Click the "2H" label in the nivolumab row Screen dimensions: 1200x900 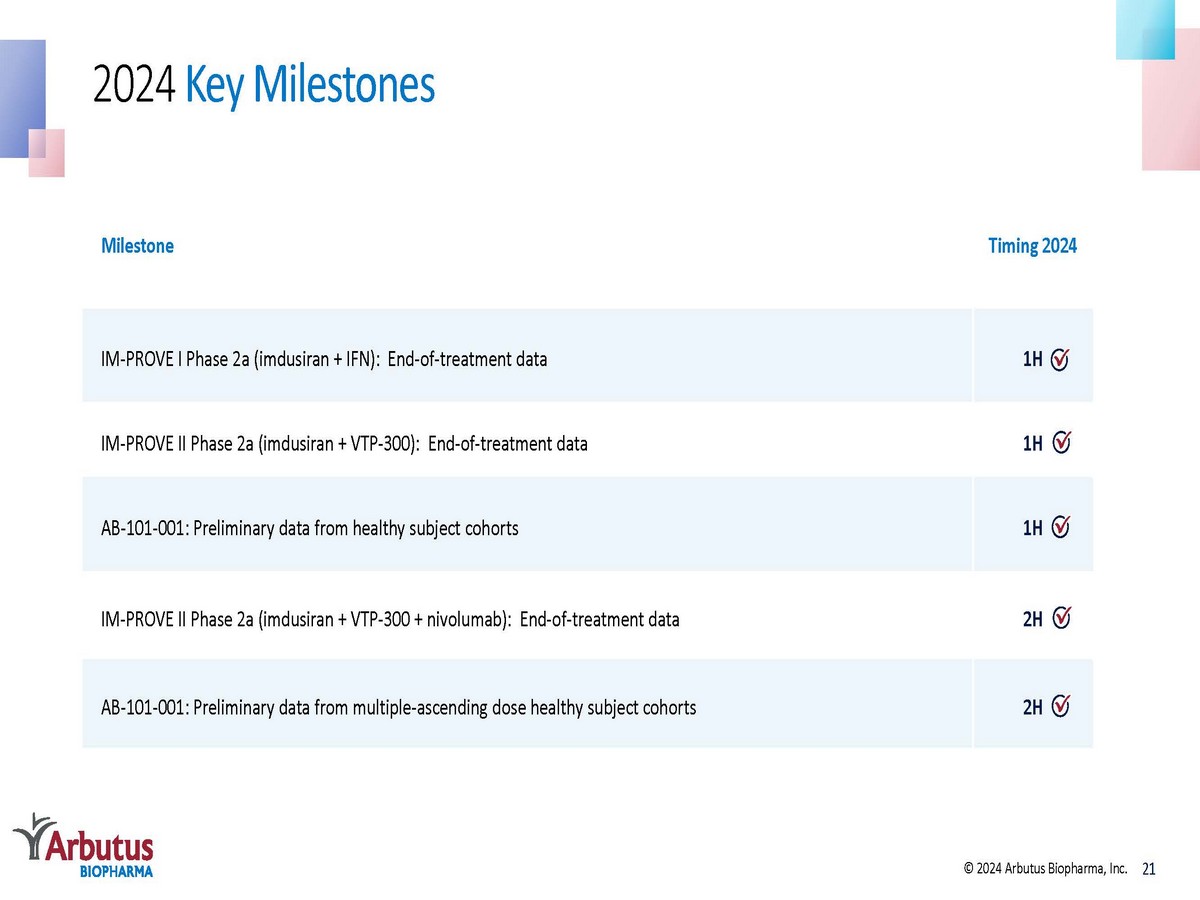click(x=1032, y=619)
